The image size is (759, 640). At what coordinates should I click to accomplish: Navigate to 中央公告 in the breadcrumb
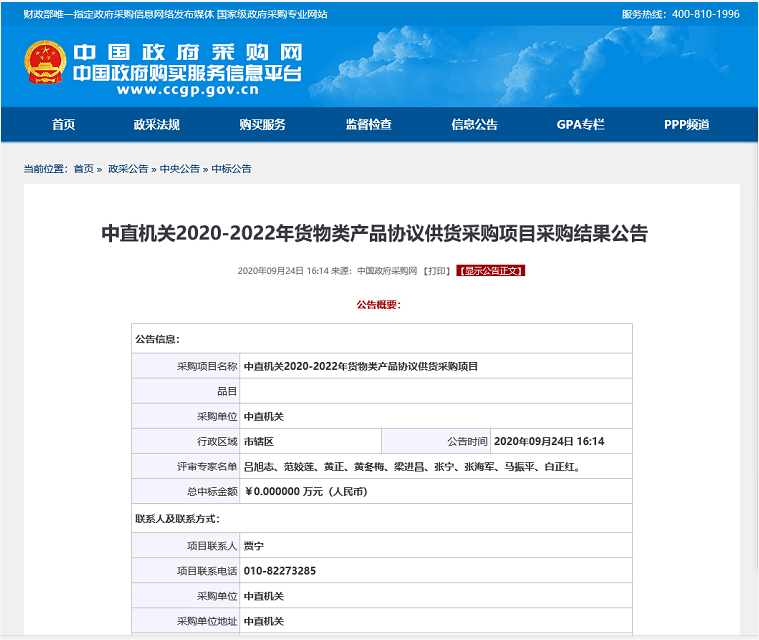180,169
